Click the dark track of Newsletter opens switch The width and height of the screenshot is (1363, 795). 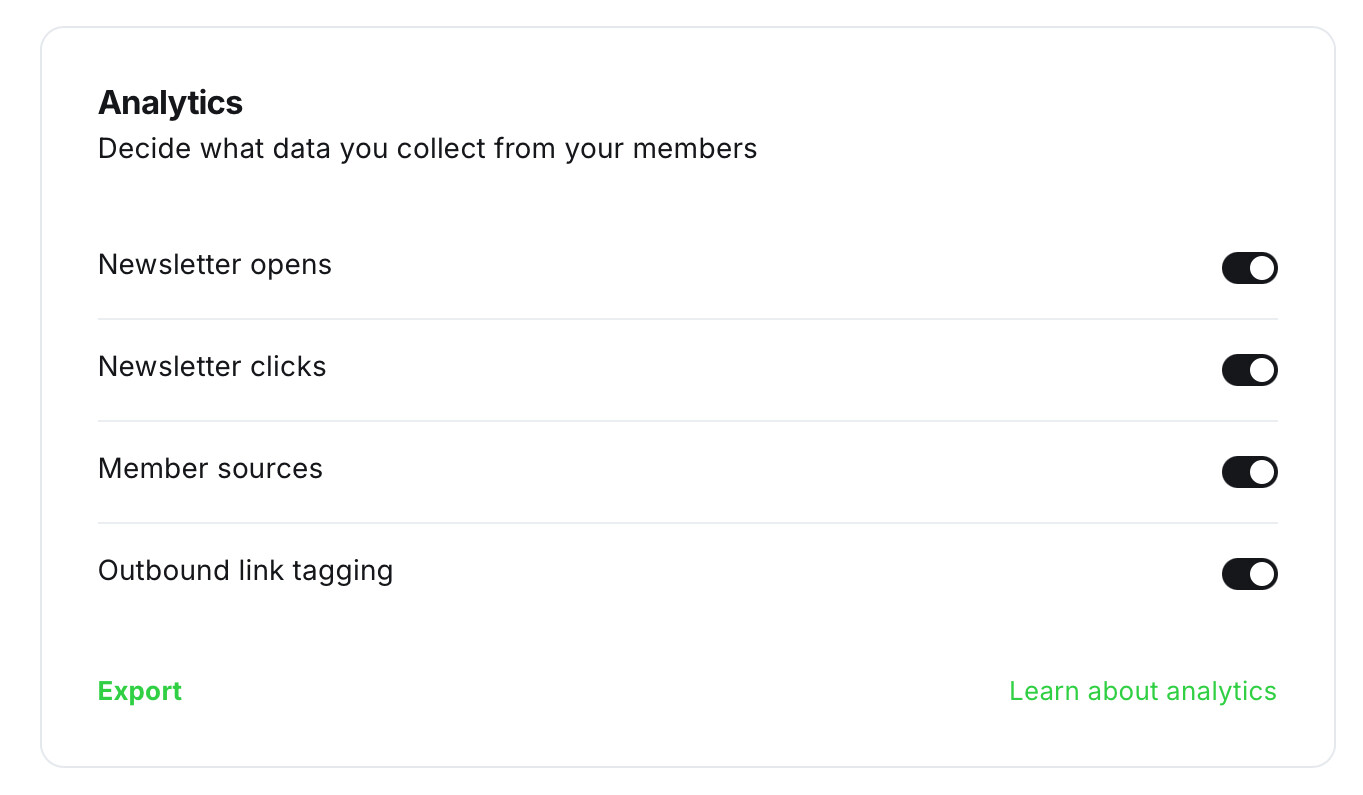click(1235, 268)
